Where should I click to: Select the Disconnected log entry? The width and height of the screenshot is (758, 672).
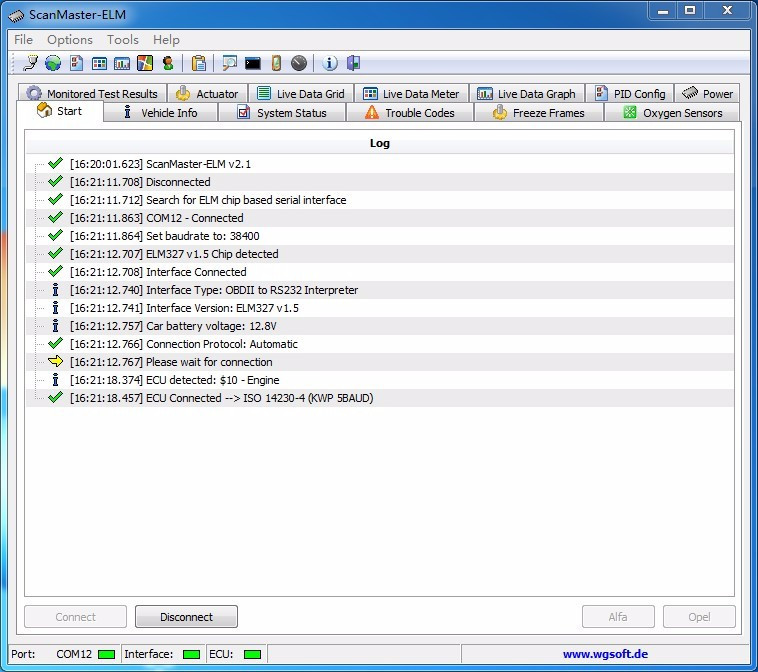379,182
